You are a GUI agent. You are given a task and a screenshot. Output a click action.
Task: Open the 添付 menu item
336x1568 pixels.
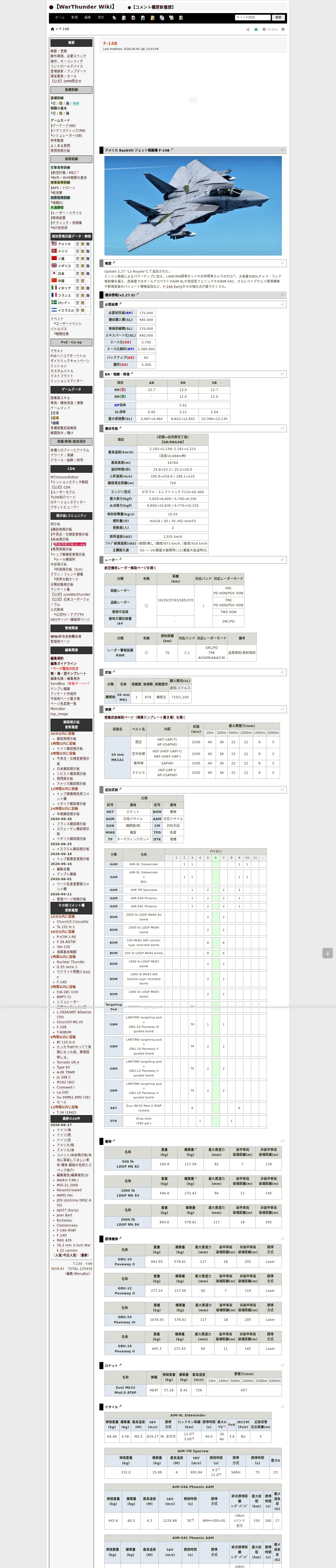(x=101, y=18)
